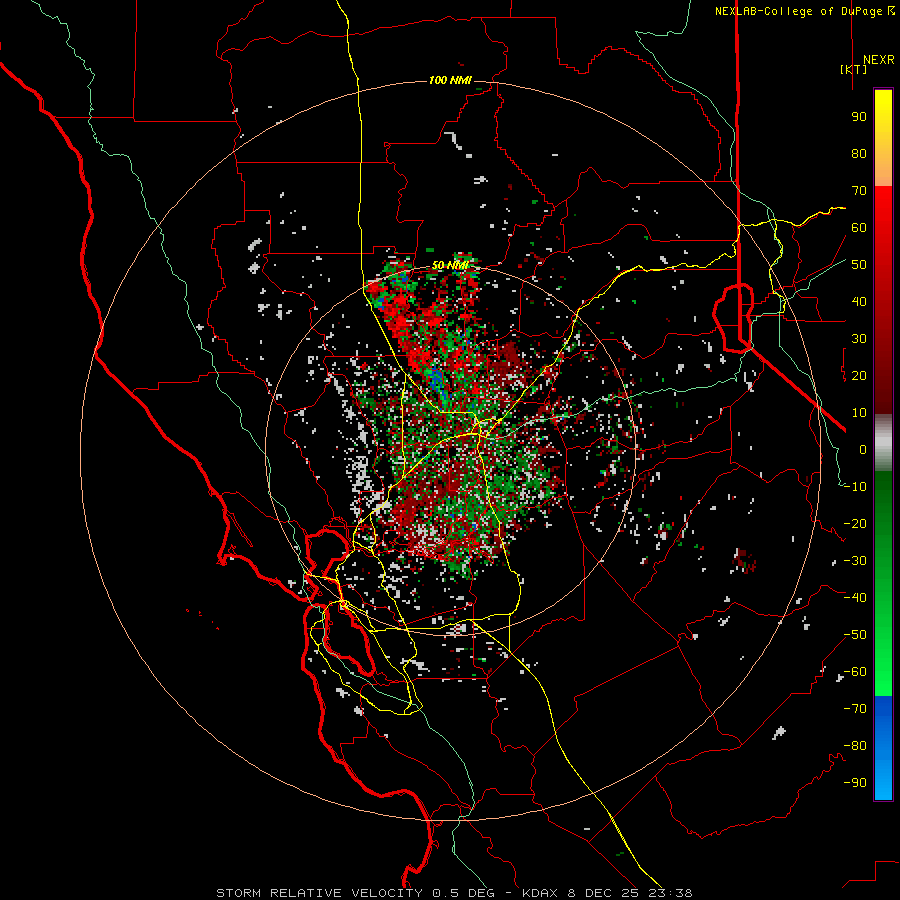The image size is (900, 900).
Task: Click the 30 value on velocity scale
Action: 859,339
